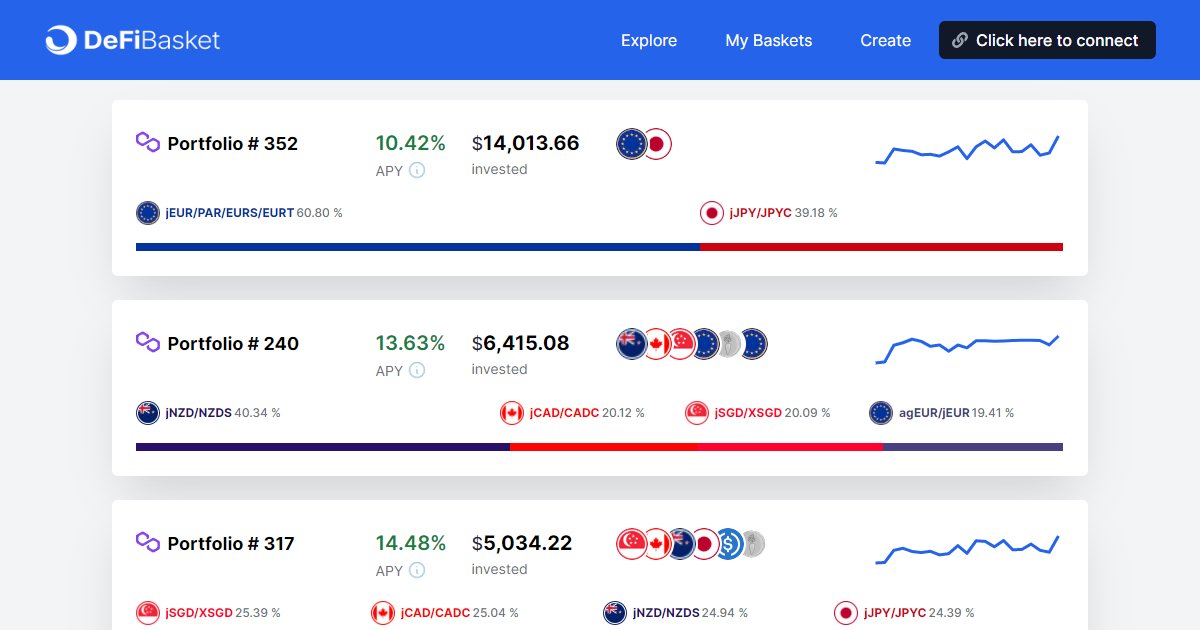1200x630 pixels.
Task: Open the Explore section
Action: coord(648,40)
